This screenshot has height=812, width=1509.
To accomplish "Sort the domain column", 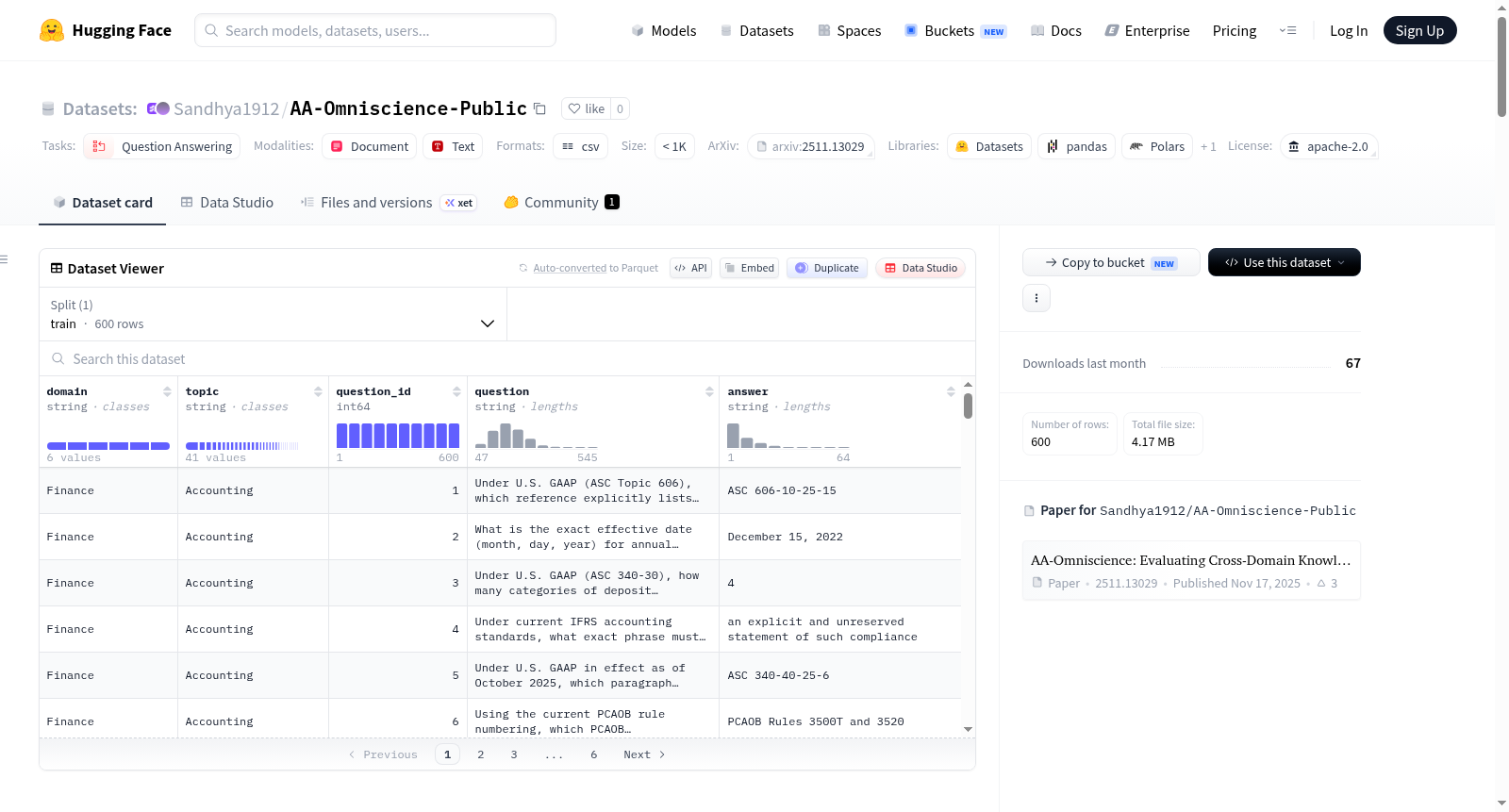I will [167, 391].
